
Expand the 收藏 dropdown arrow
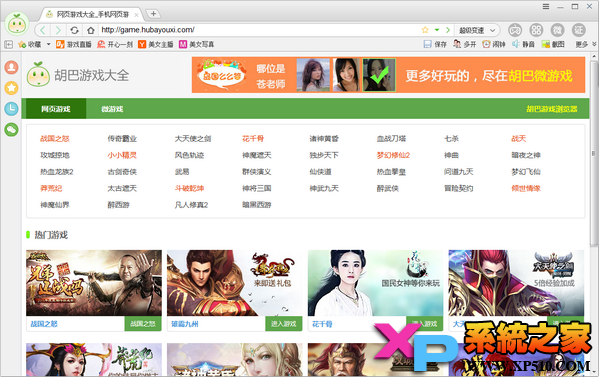click(49, 44)
